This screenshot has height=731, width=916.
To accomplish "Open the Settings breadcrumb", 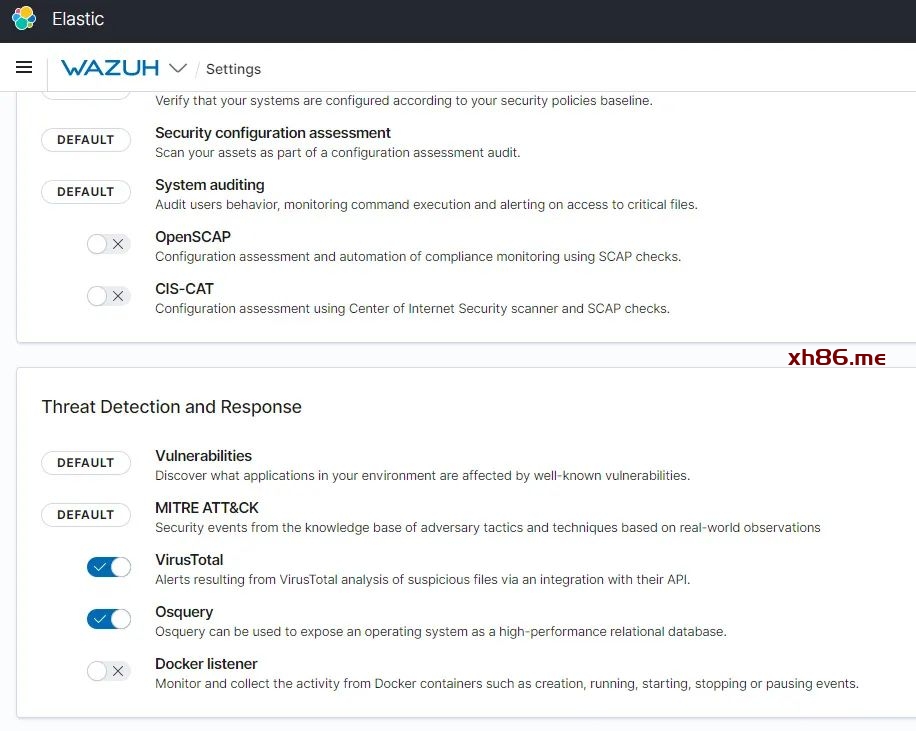I will [233, 69].
